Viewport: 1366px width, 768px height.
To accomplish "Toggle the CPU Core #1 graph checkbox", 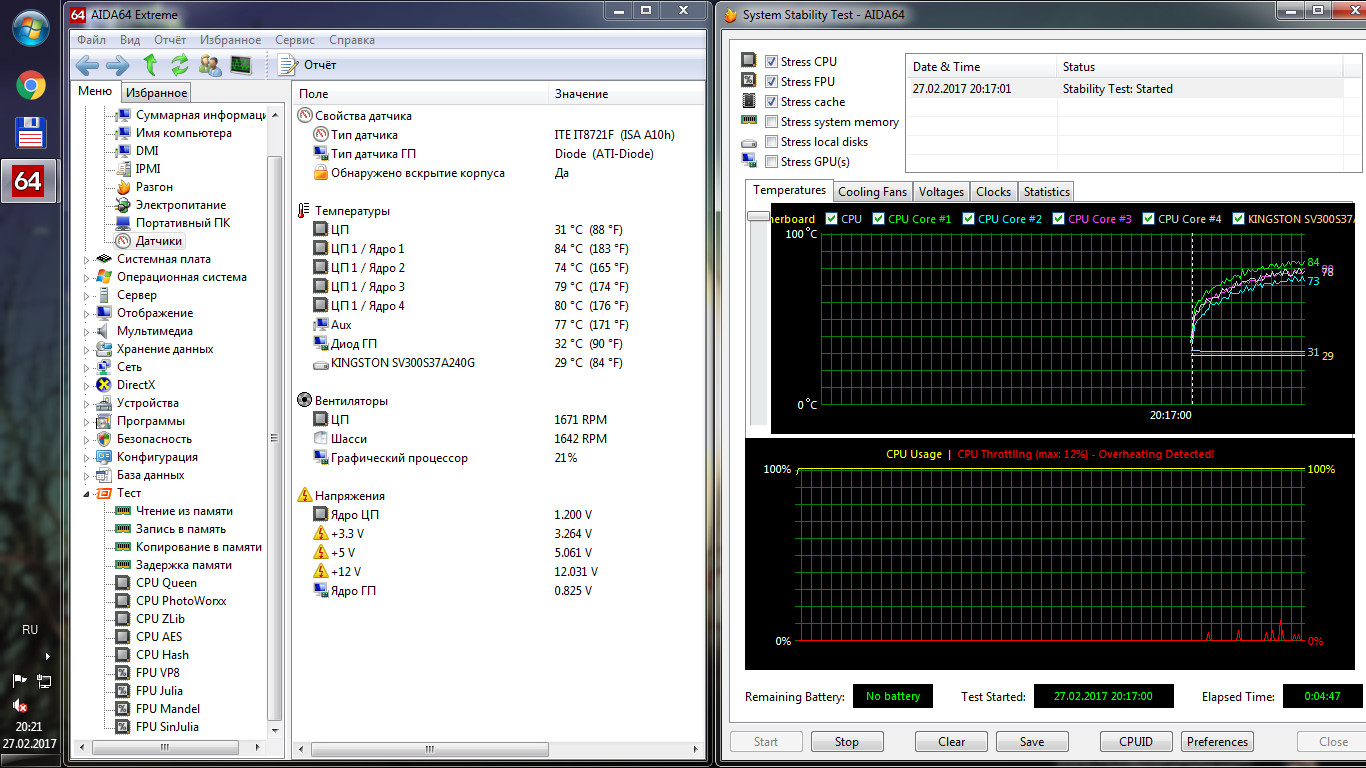I will pyautogui.click(x=878, y=219).
